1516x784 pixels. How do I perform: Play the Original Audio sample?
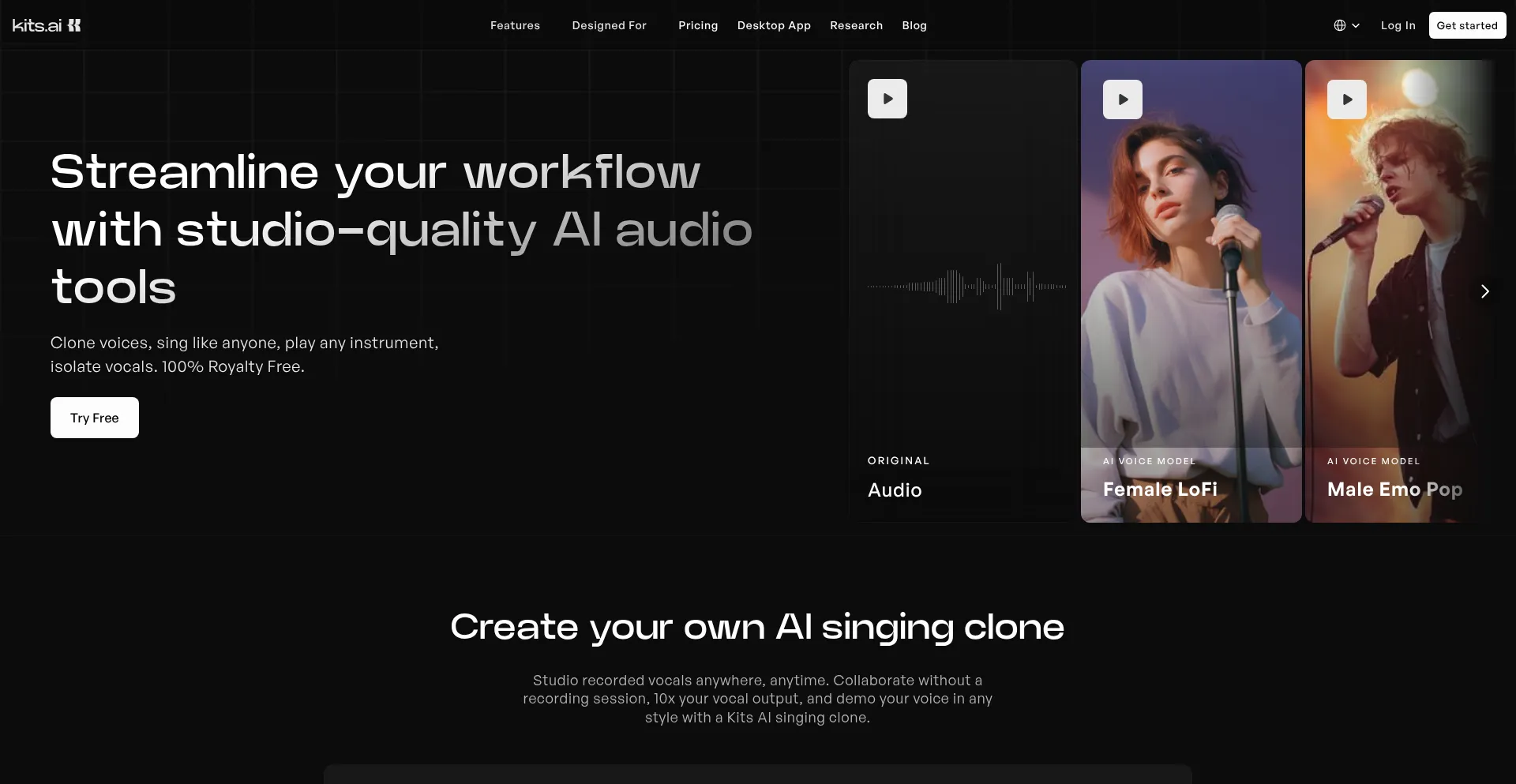[887, 99]
